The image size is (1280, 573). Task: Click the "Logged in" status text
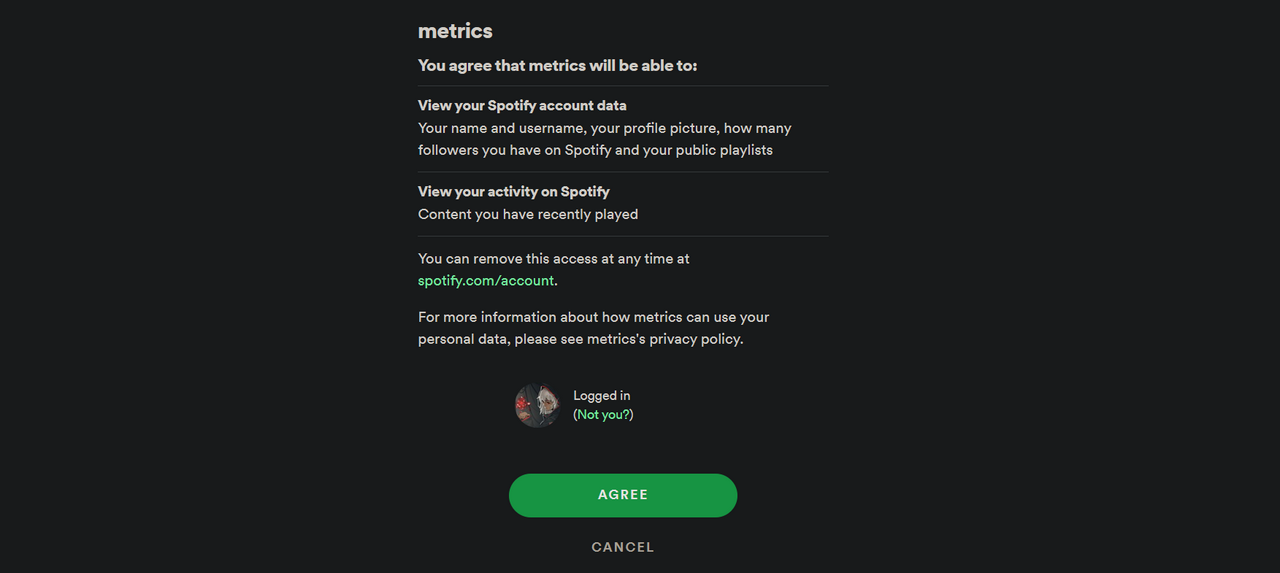(x=601, y=396)
